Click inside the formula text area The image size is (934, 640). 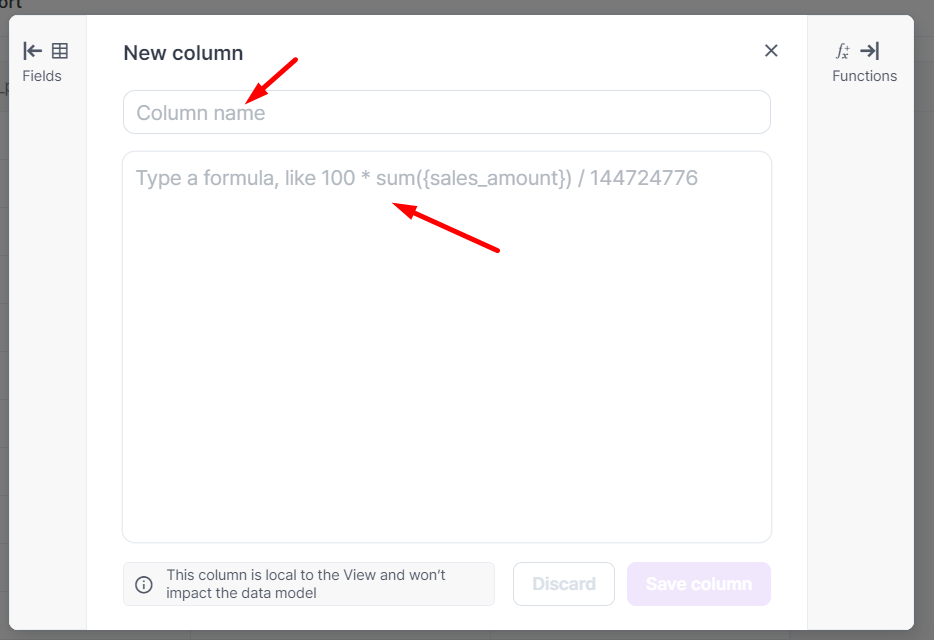pyautogui.click(x=447, y=300)
